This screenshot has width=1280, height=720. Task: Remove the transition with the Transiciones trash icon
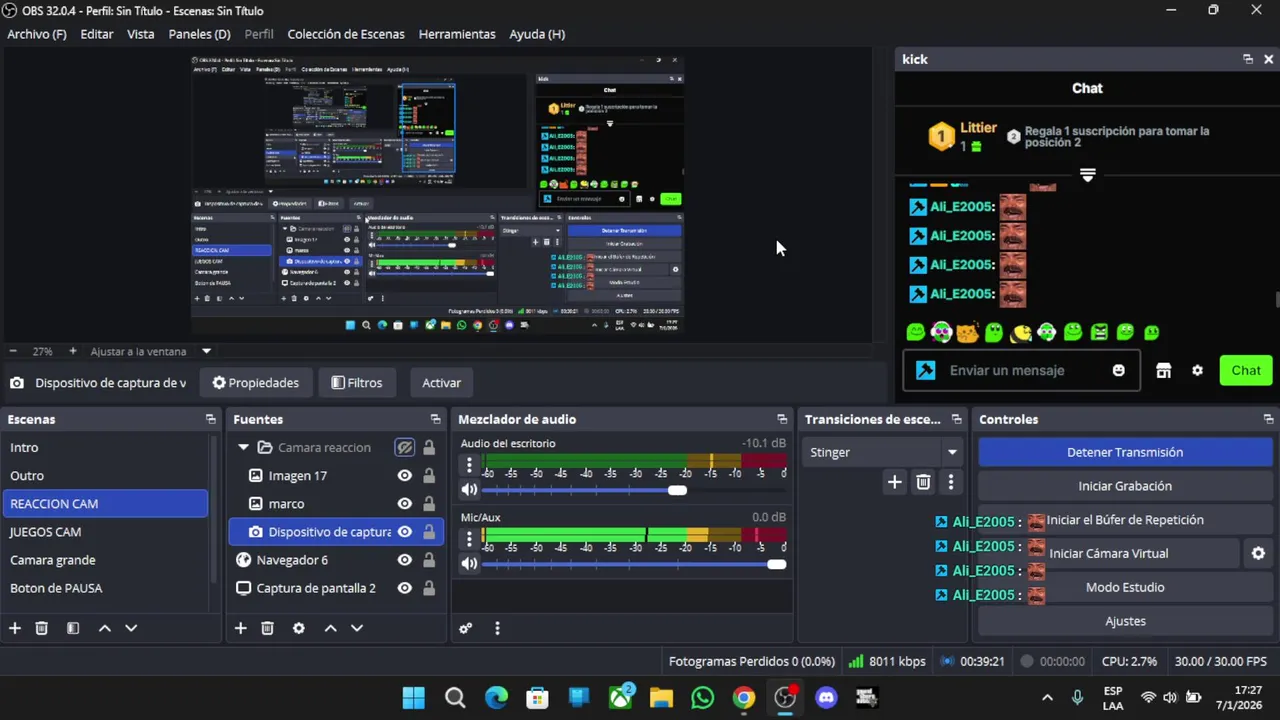[923, 482]
